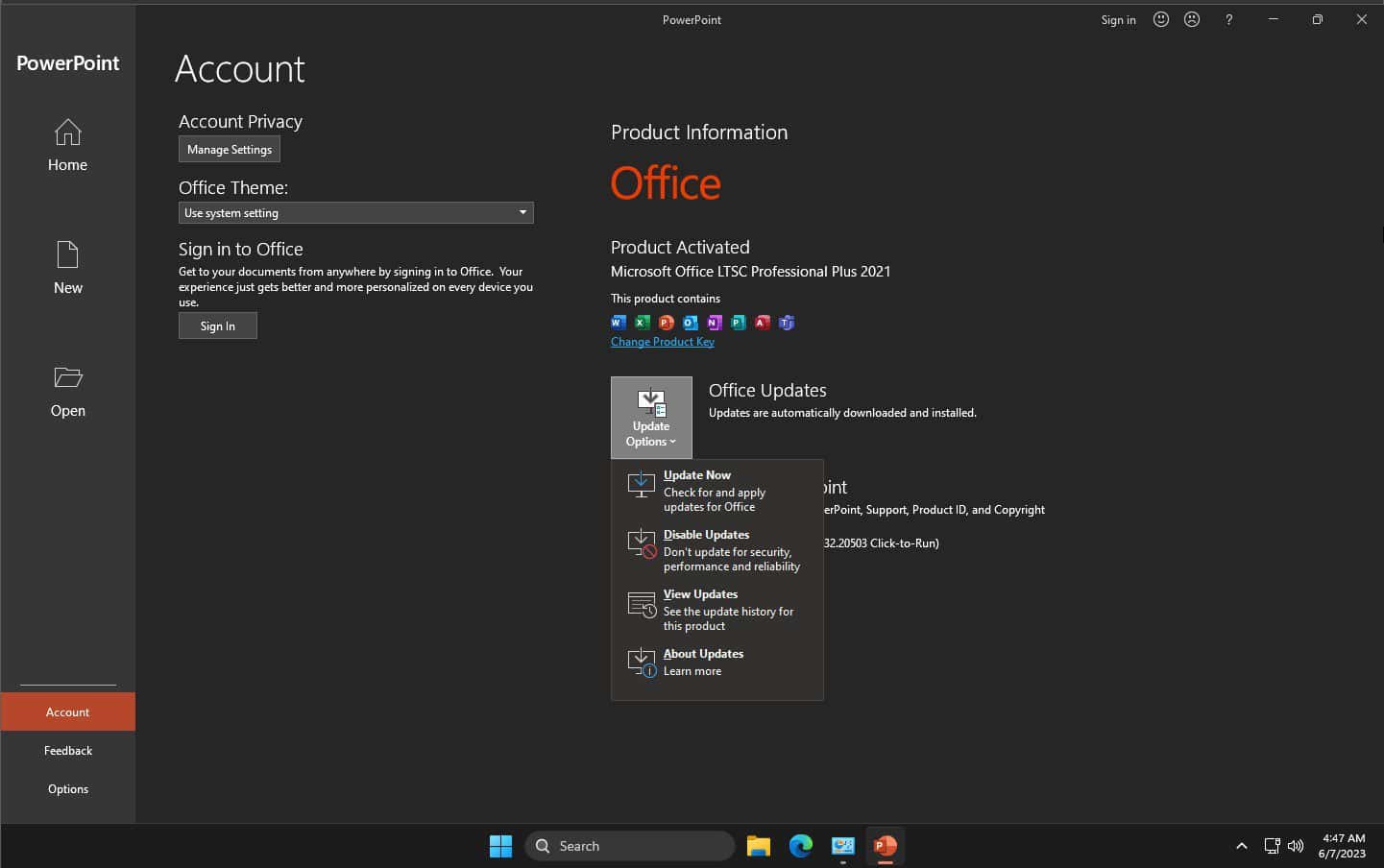Click the Word app icon under product contains
The image size is (1384, 868).
619,323
